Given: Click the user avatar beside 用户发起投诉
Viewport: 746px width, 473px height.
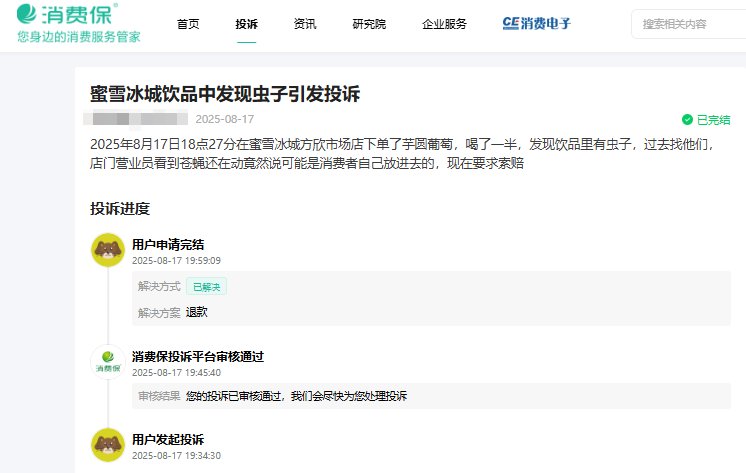Looking at the screenshot, I should (108, 445).
